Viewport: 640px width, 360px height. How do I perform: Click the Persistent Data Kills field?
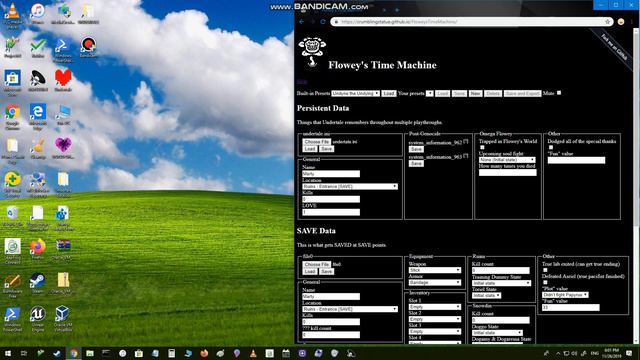coord(331,199)
